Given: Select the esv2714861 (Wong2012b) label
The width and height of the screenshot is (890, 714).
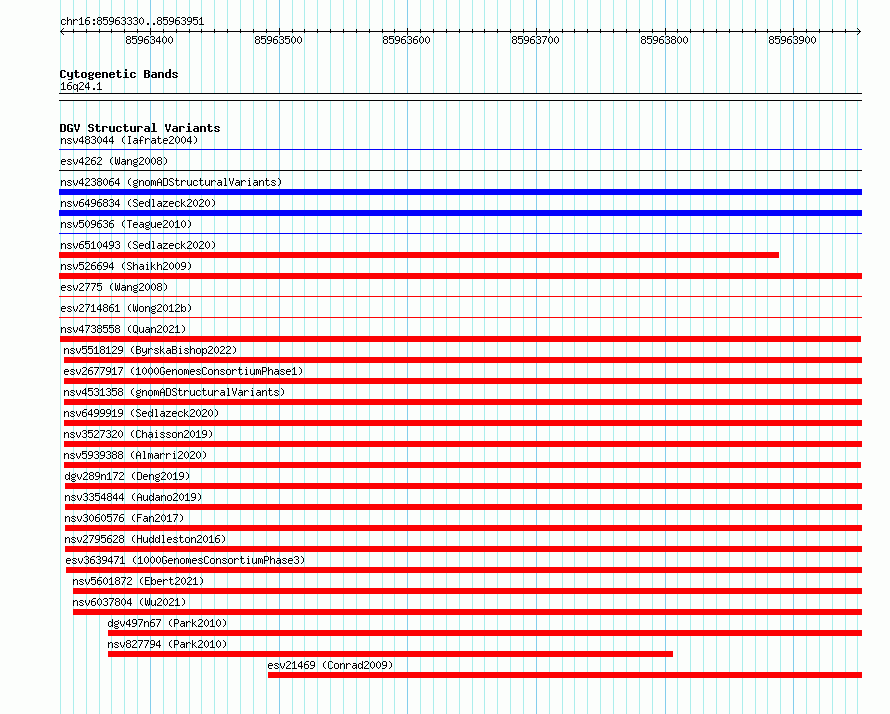Looking at the screenshot, I should (x=126, y=308).
